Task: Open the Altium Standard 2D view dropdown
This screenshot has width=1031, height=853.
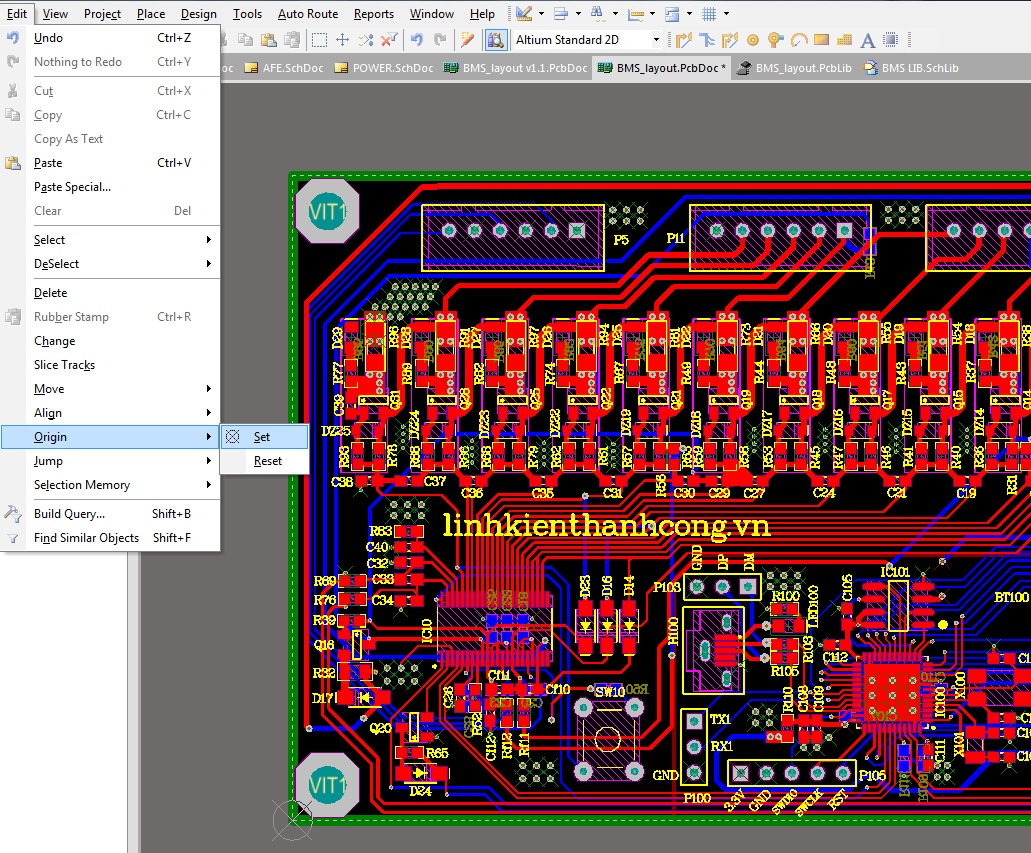Action: coord(656,40)
